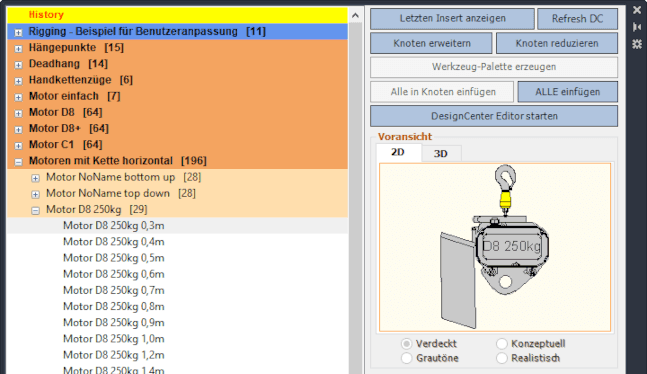
Task: Expand the Hängepunkte tree node
Action: (x=18, y=48)
